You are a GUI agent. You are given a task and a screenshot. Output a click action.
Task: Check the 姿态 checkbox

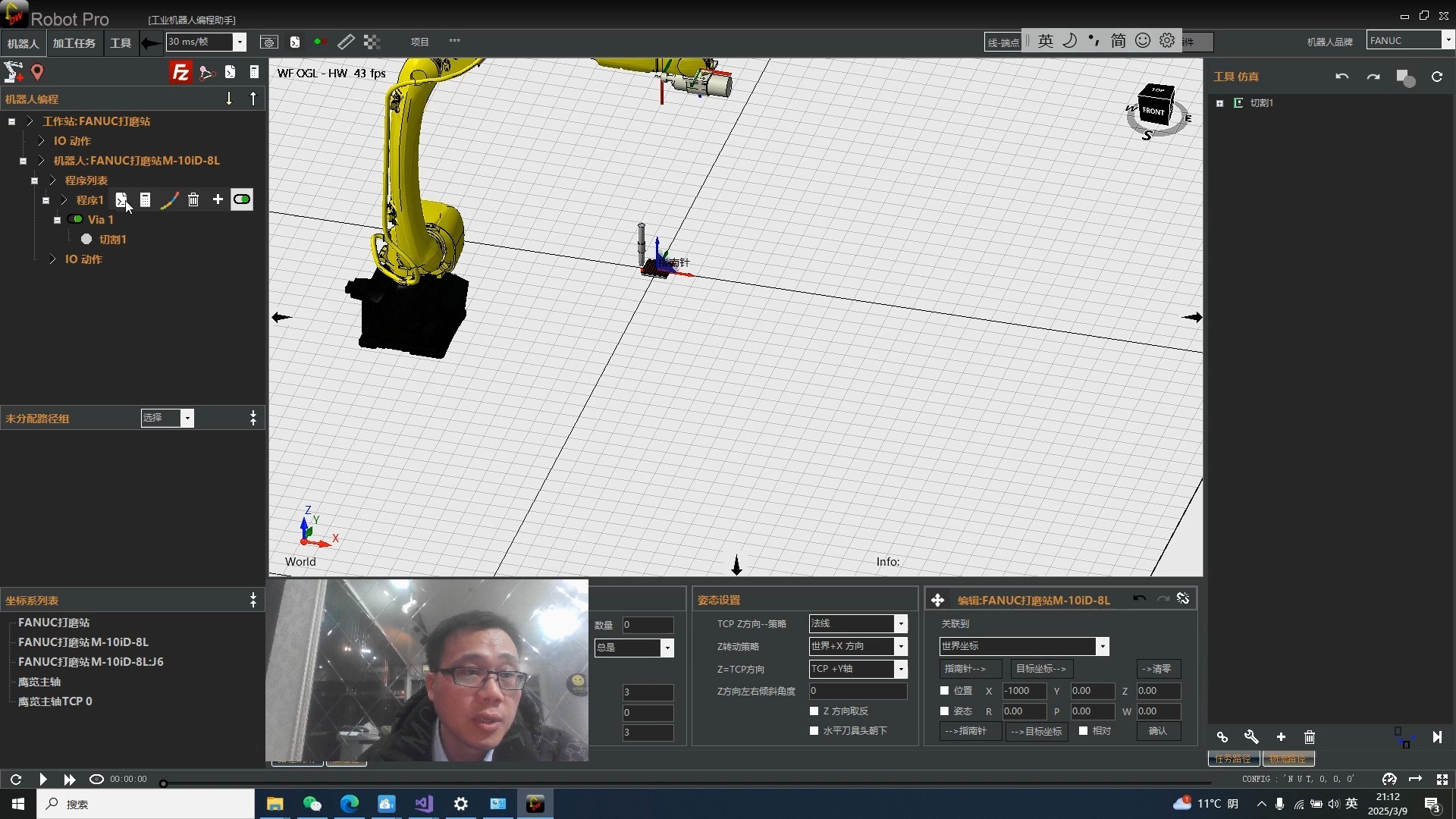[x=945, y=711]
